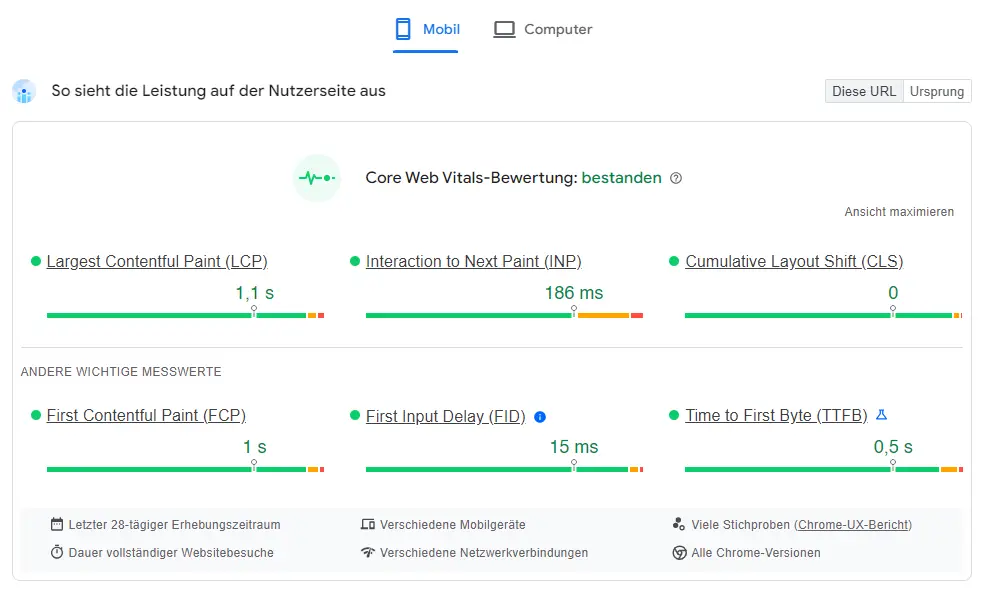Open the Largest Contentful Paint (LCP) link
Image resolution: width=981 pixels, height=591 pixels.
point(157,261)
